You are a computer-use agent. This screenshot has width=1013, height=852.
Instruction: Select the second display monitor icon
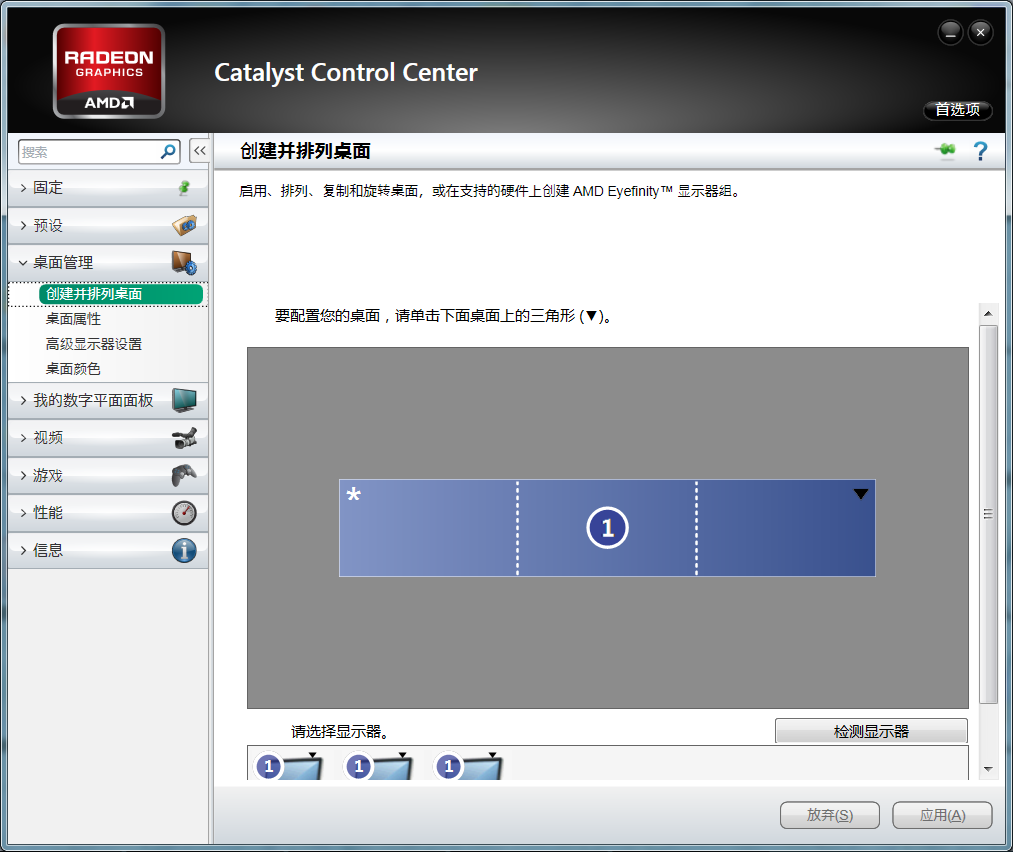(379, 766)
